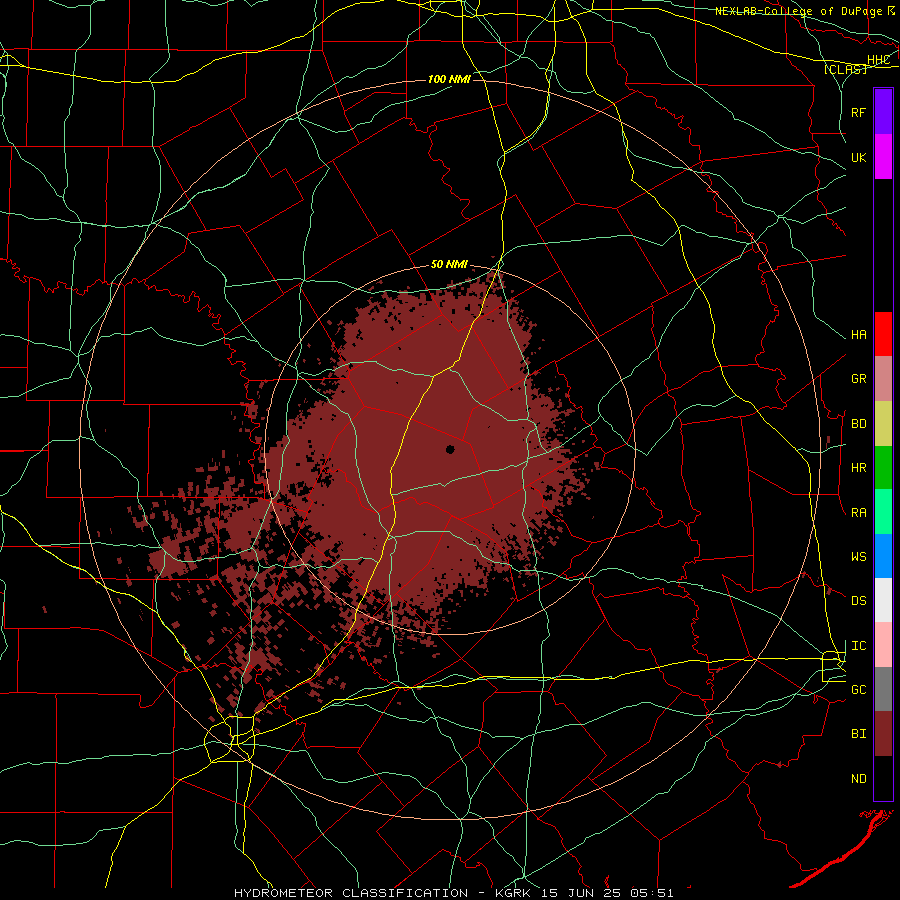900x900 pixels.
Task: Click the HR green legend swatch
Action: (883, 467)
